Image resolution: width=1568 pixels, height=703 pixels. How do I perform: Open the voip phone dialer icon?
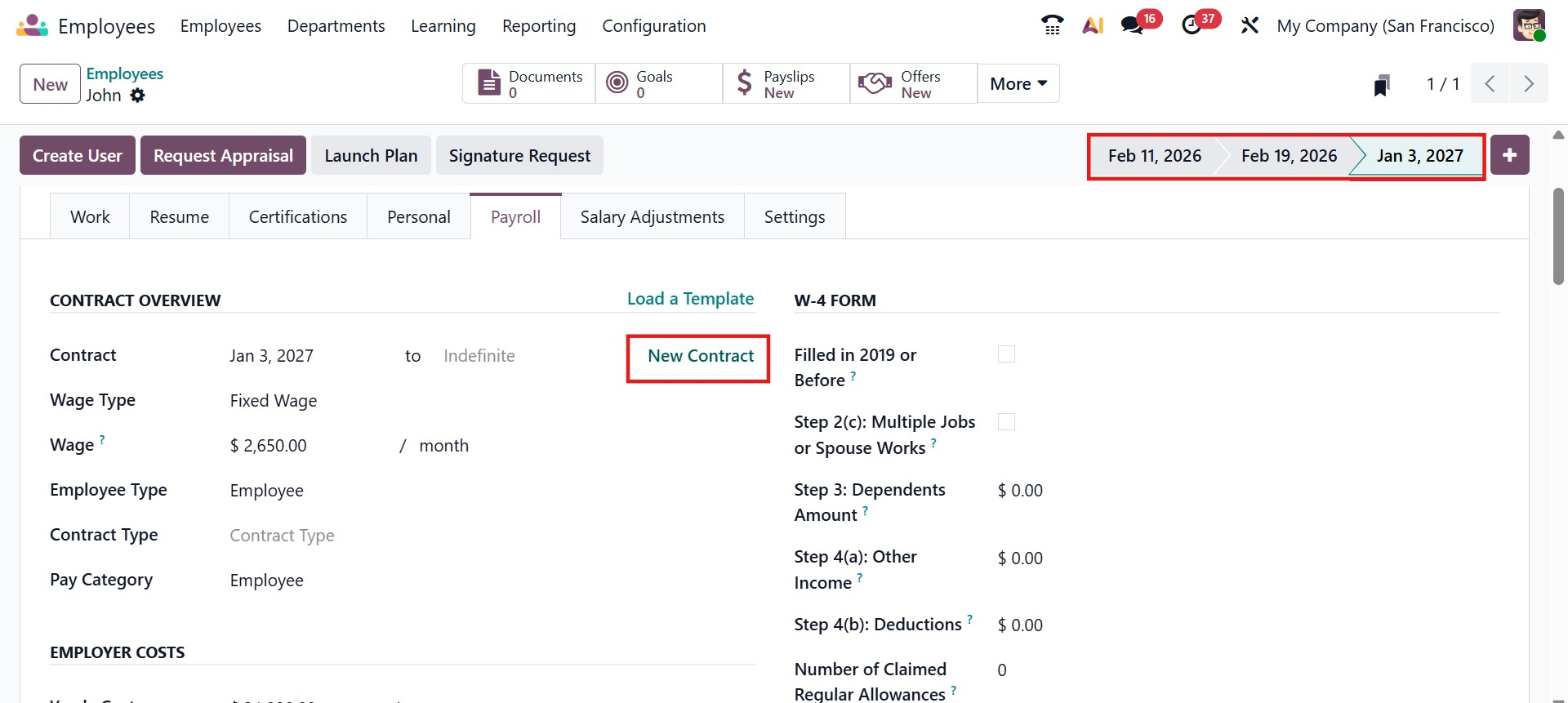point(1053,25)
